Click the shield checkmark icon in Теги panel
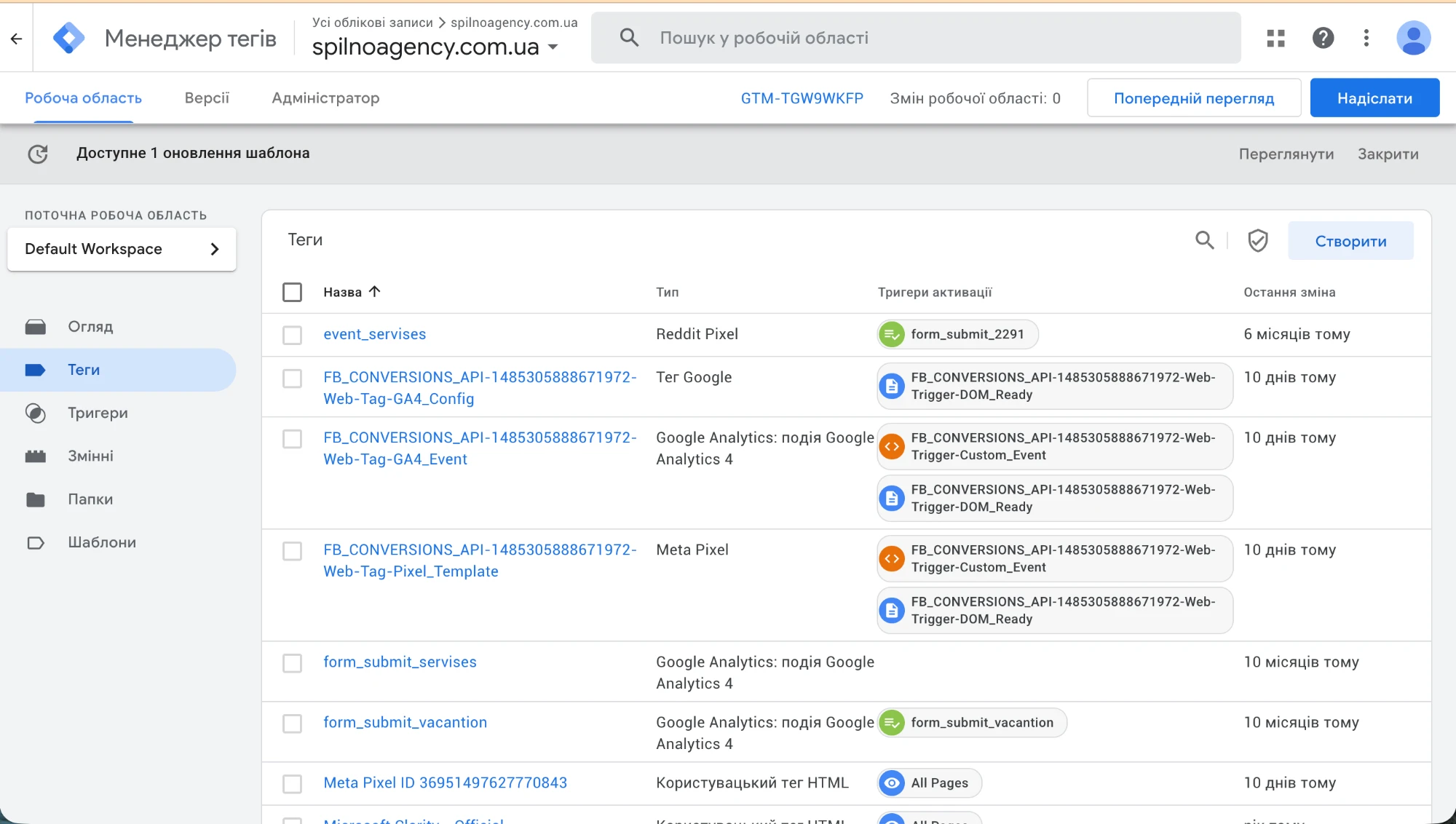Screen dimensions: 1456x824 pos(1257,240)
